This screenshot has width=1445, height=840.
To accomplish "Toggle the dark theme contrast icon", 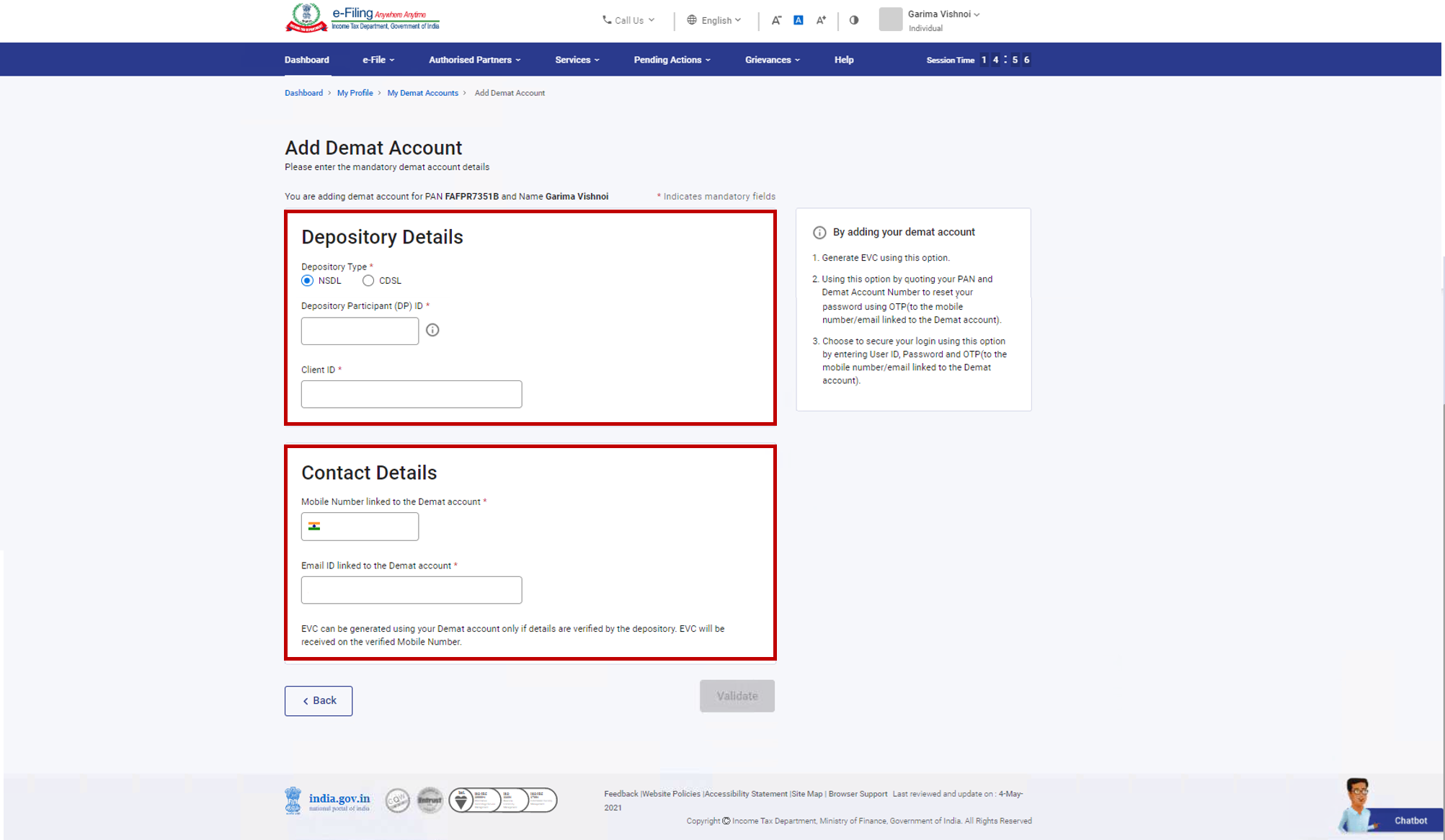I will click(853, 20).
